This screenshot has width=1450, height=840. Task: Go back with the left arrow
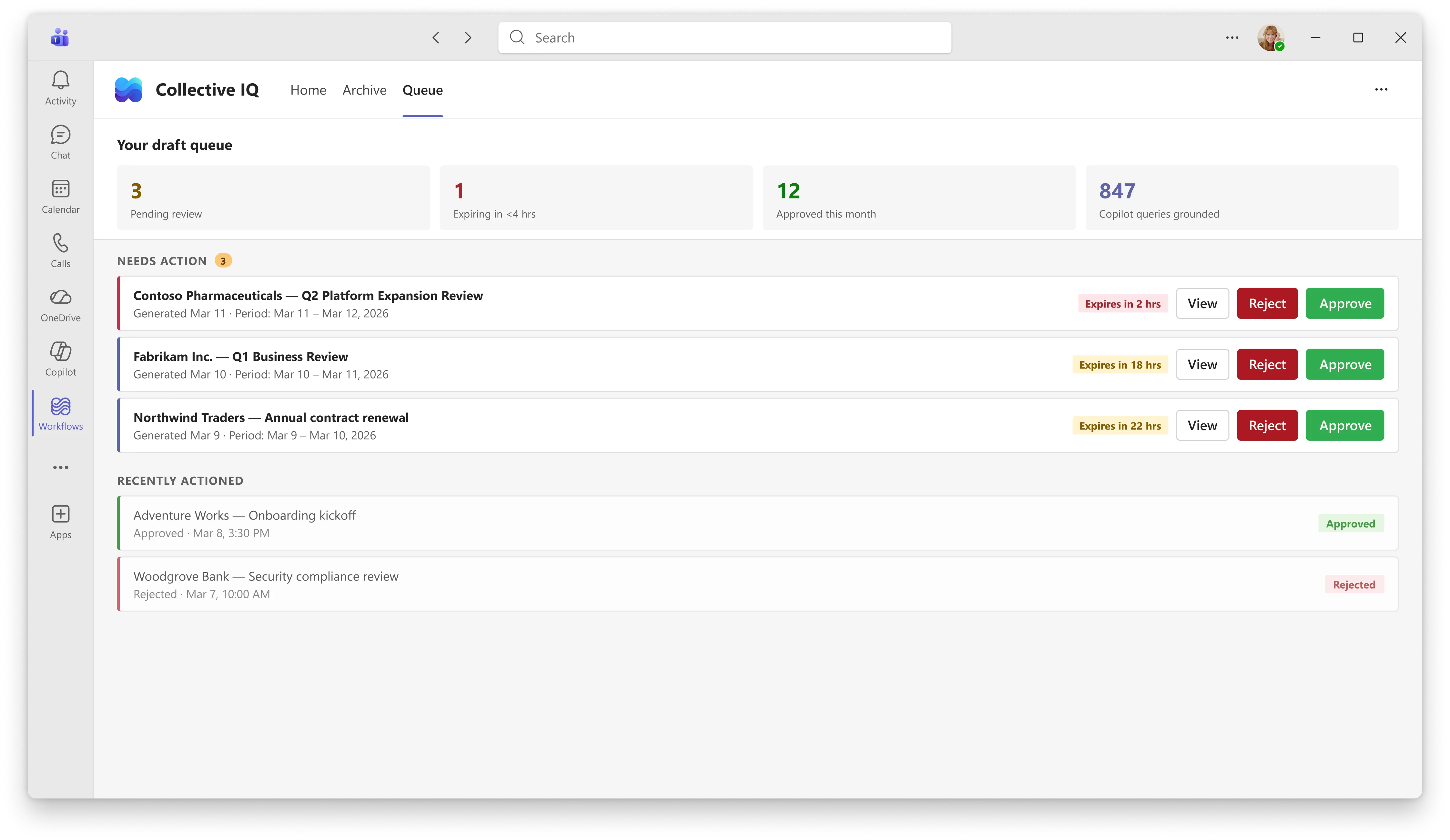click(436, 37)
